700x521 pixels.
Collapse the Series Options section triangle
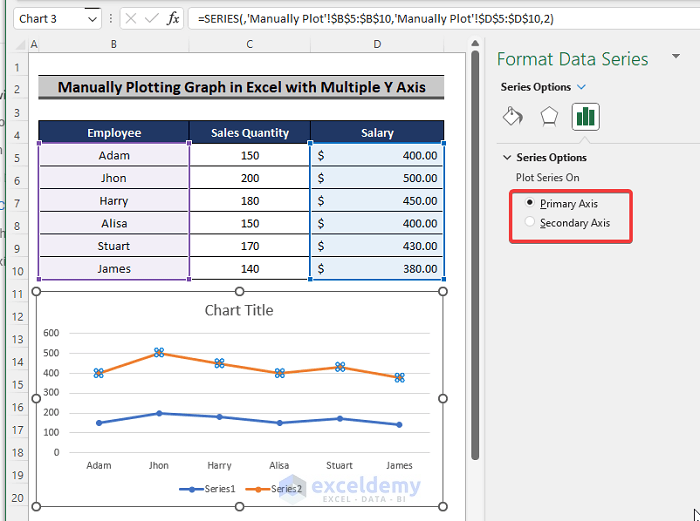(x=506, y=158)
